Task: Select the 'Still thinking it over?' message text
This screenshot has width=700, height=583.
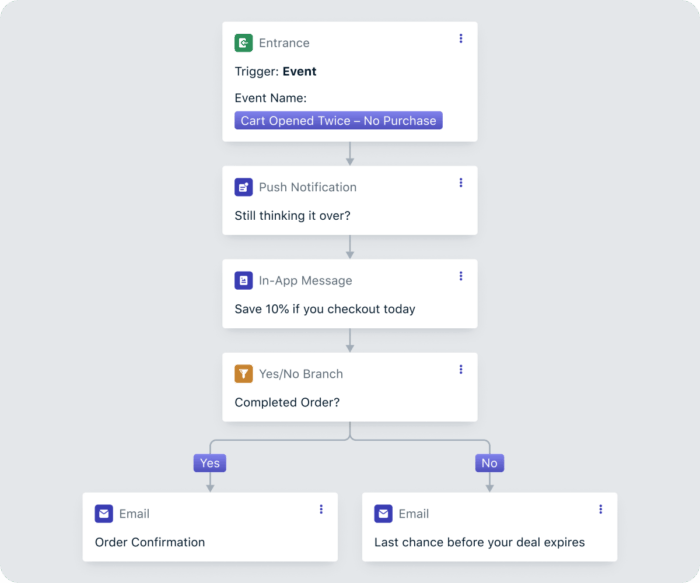Action: (294, 215)
